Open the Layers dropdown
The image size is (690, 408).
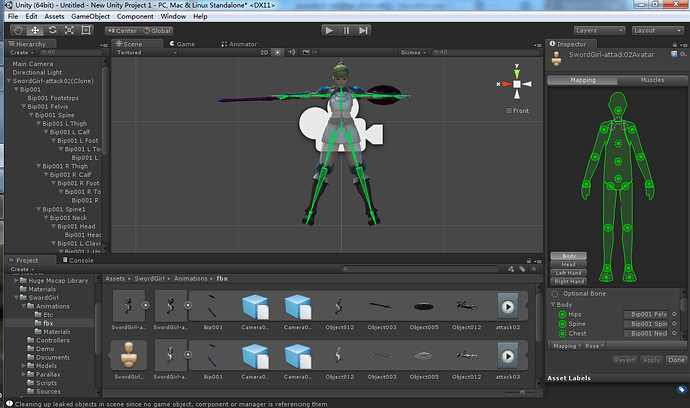coord(599,30)
